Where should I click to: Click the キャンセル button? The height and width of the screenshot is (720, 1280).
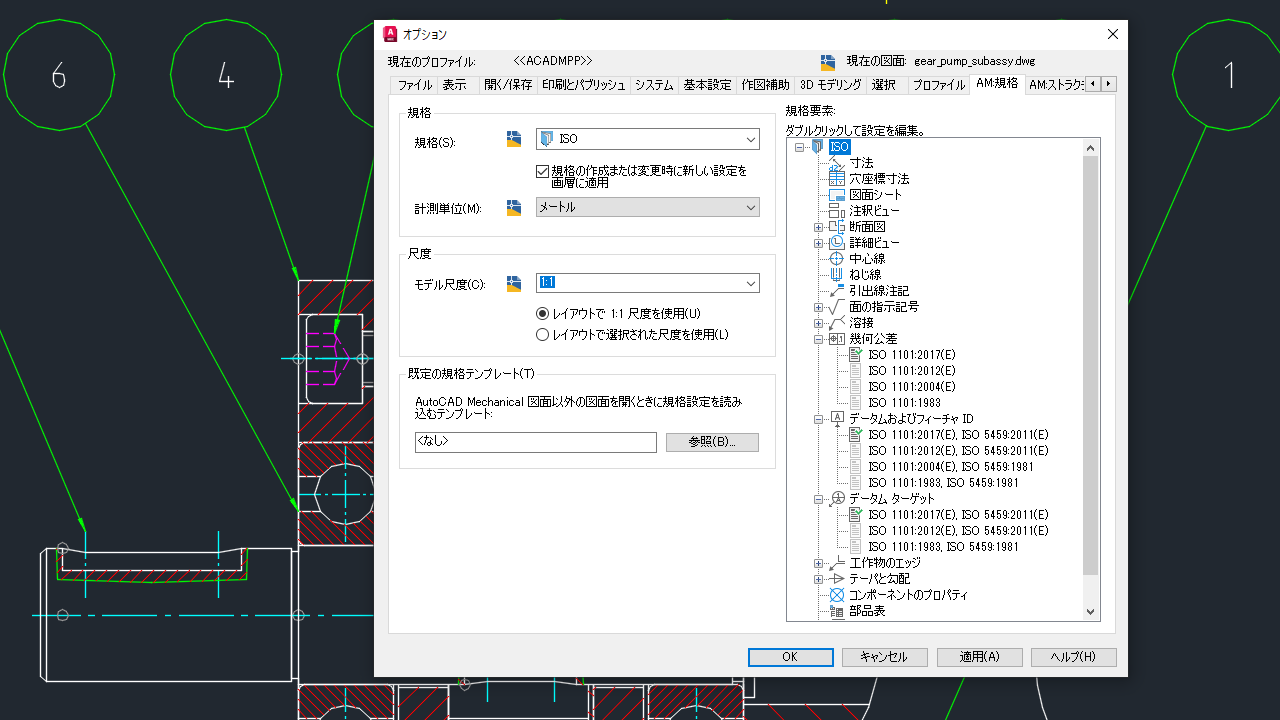pos(885,657)
